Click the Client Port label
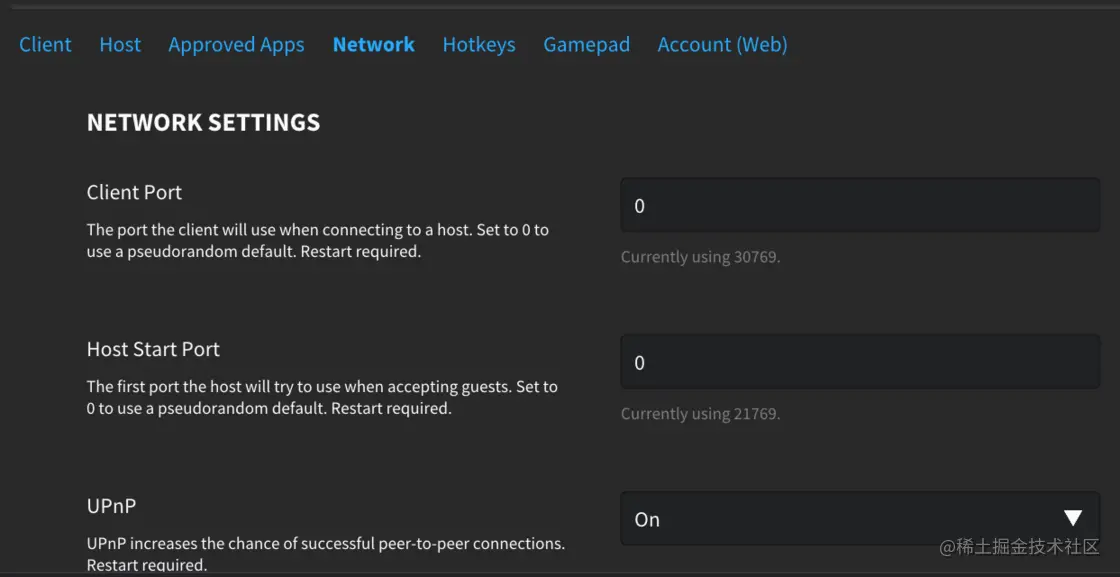The width and height of the screenshot is (1120, 577). (x=134, y=192)
